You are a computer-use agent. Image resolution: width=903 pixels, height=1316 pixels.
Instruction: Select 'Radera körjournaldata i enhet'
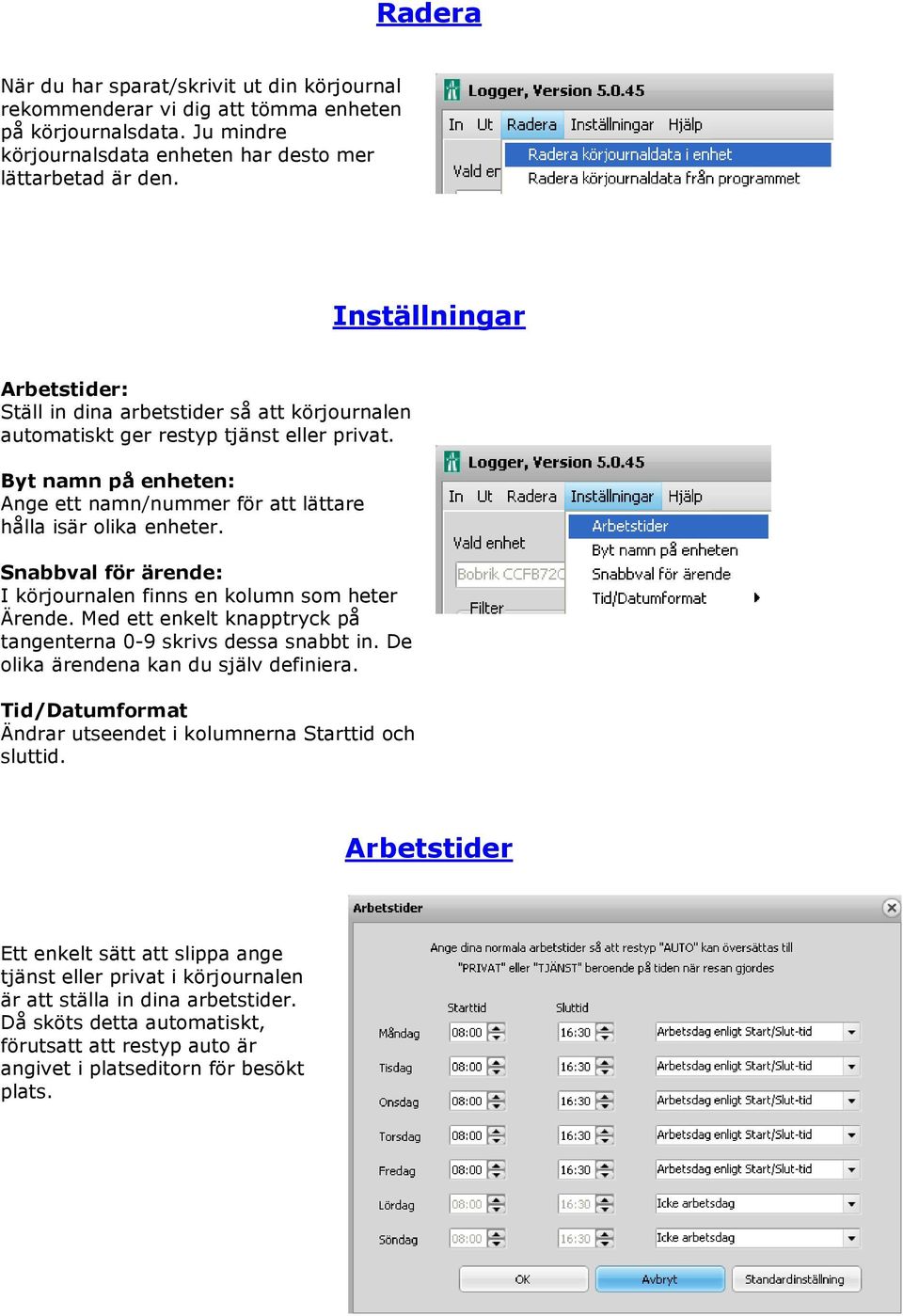[x=668, y=154]
